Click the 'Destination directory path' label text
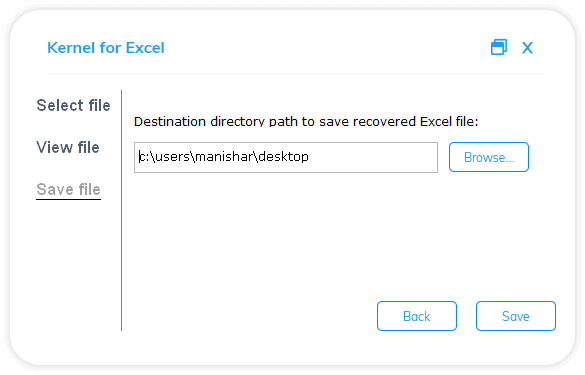This screenshot has width=585, height=375. 306,122
